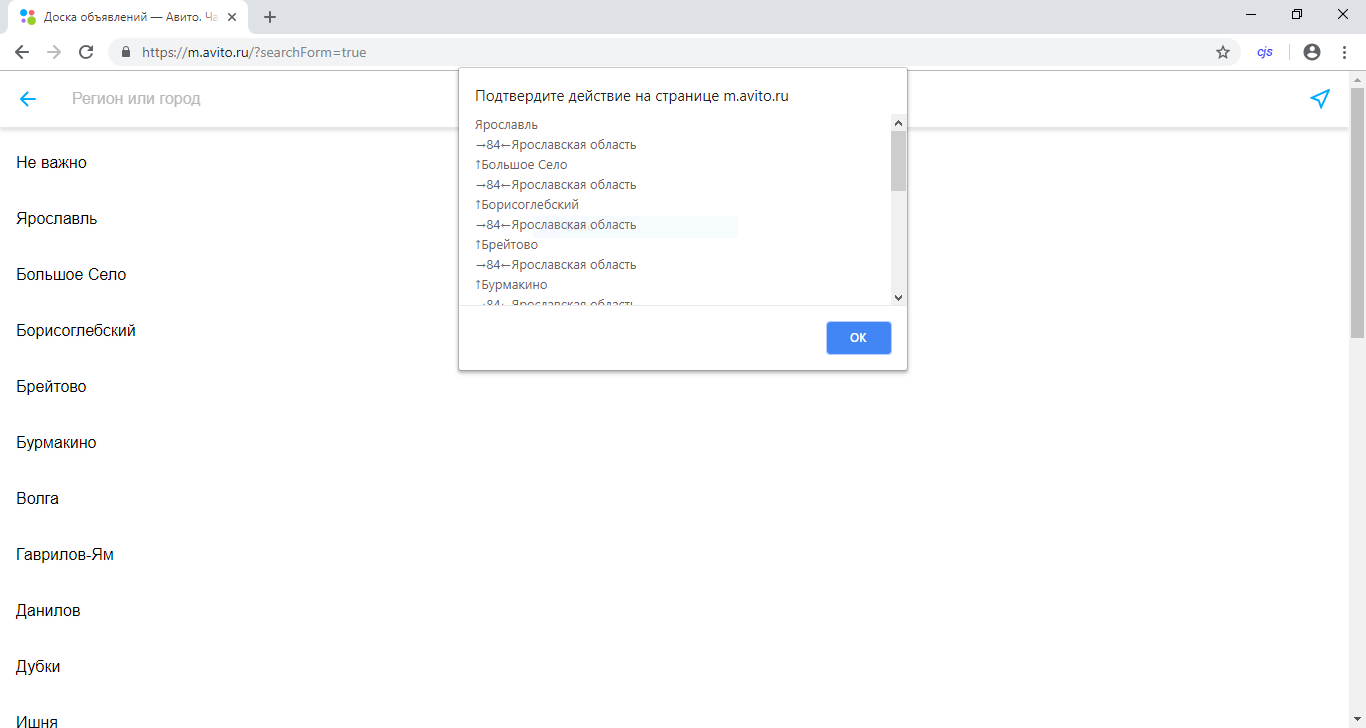Close the Chrome window

1343,14
